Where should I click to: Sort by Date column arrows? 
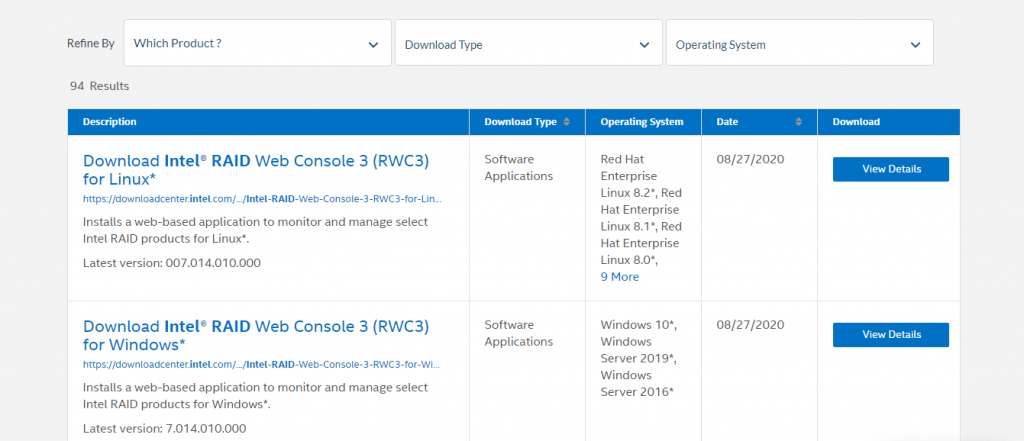point(798,122)
